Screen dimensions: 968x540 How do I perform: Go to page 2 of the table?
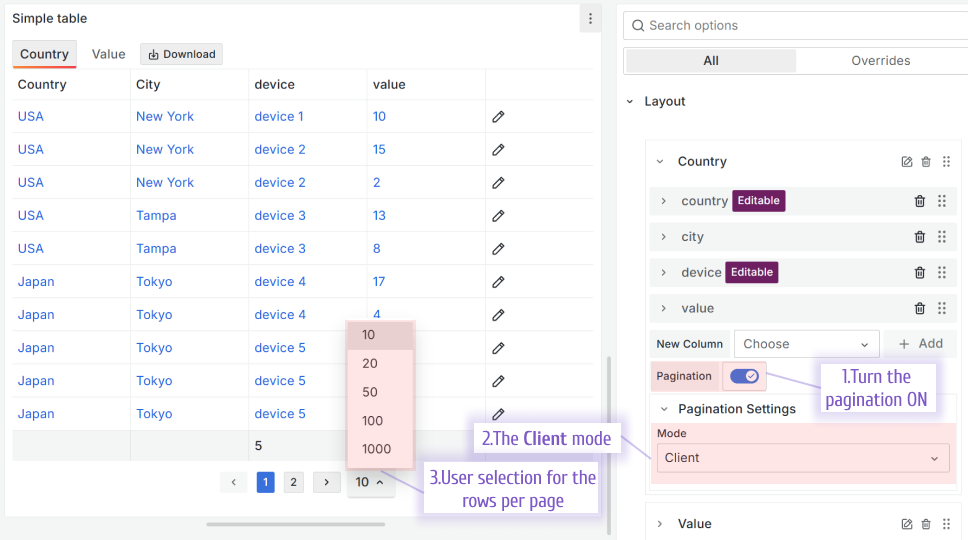click(x=293, y=482)
